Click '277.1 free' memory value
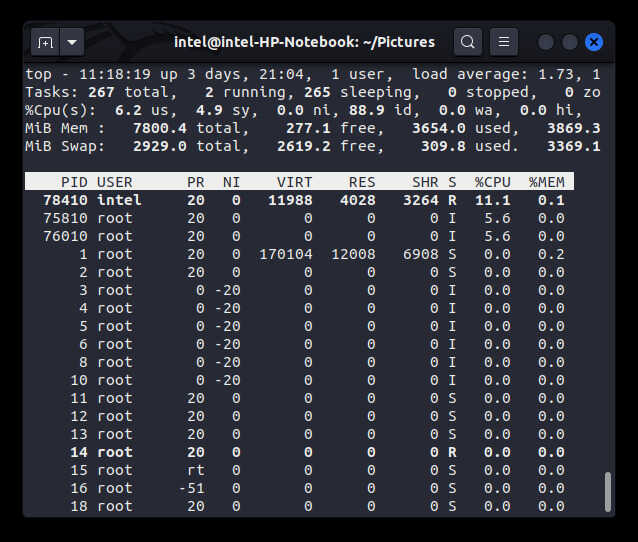638x542 pixels. pos(335,128)
